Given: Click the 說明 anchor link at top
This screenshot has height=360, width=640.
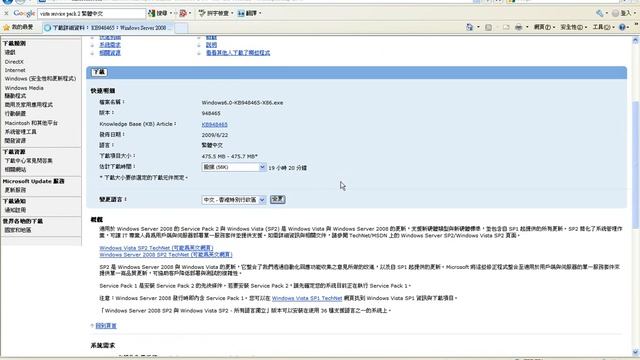Looking at the screenshot, I should pyautogui.click(x=211, y=45).
